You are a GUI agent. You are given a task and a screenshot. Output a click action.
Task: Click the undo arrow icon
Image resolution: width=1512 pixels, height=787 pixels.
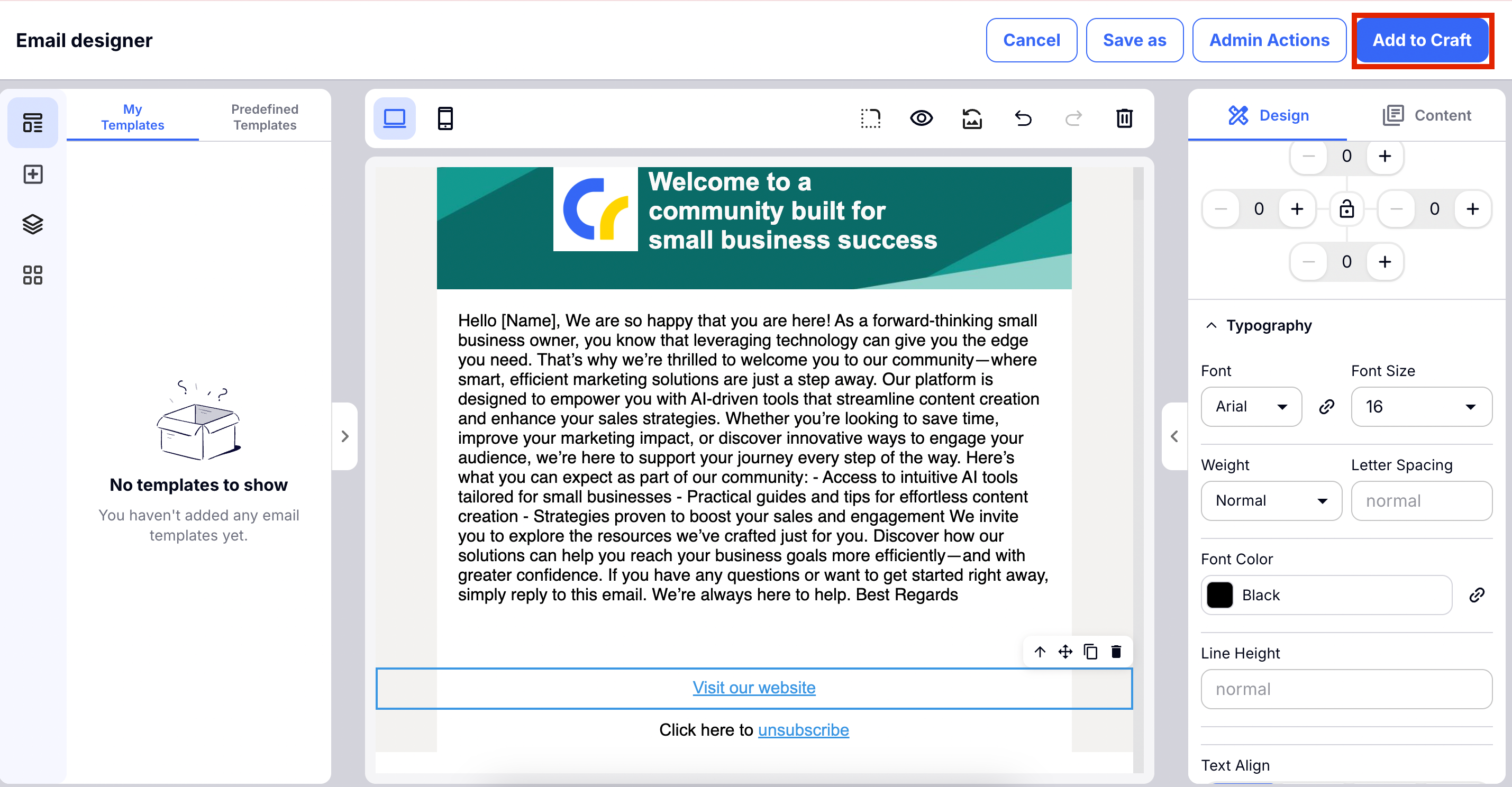[x=1023, y=118]
